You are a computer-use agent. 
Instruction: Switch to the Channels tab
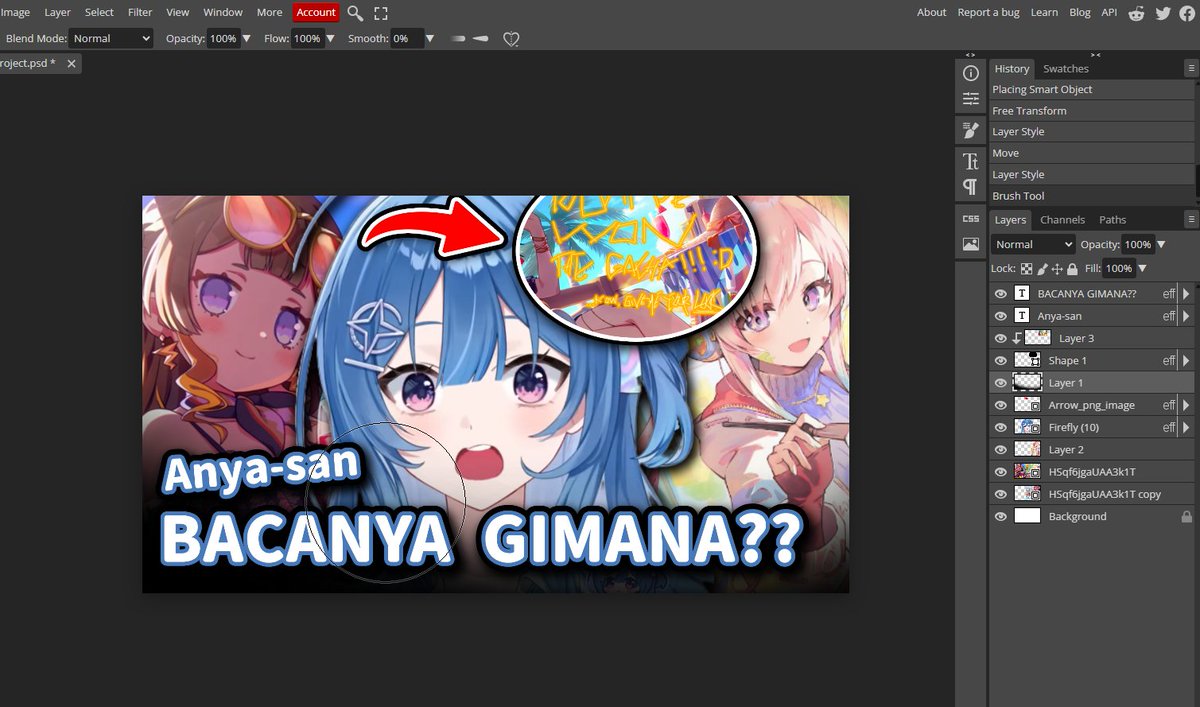click(1062, 220)
